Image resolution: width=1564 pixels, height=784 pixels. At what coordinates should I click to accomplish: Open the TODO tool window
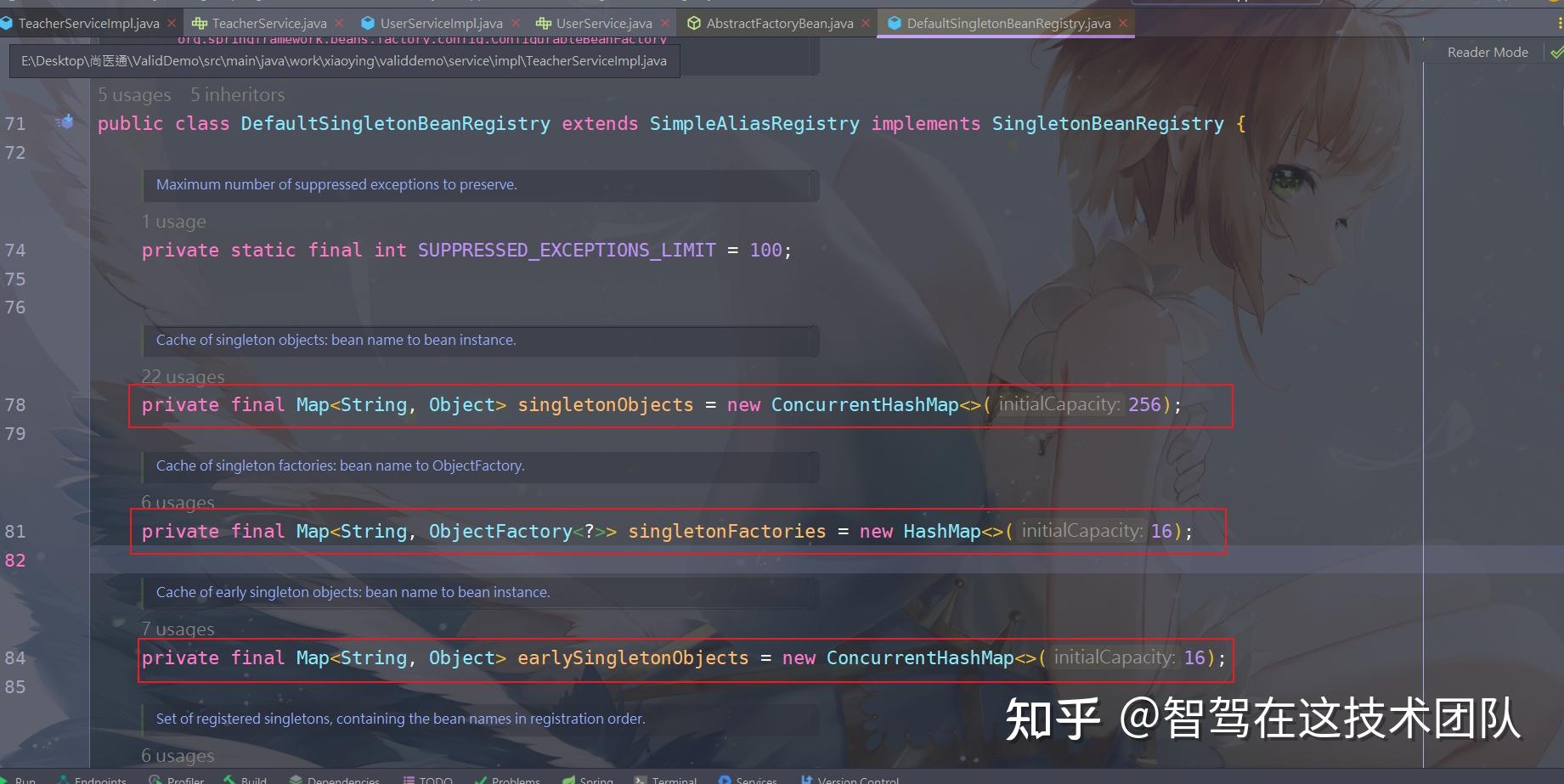[x=427, y=779]
